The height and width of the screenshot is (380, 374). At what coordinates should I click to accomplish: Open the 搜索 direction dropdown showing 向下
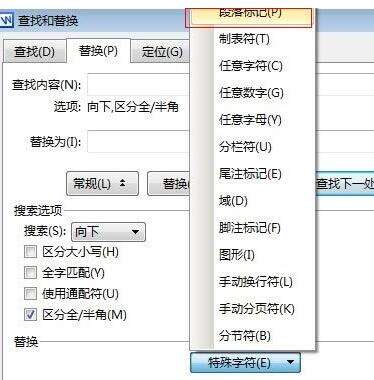coord(108,232)
